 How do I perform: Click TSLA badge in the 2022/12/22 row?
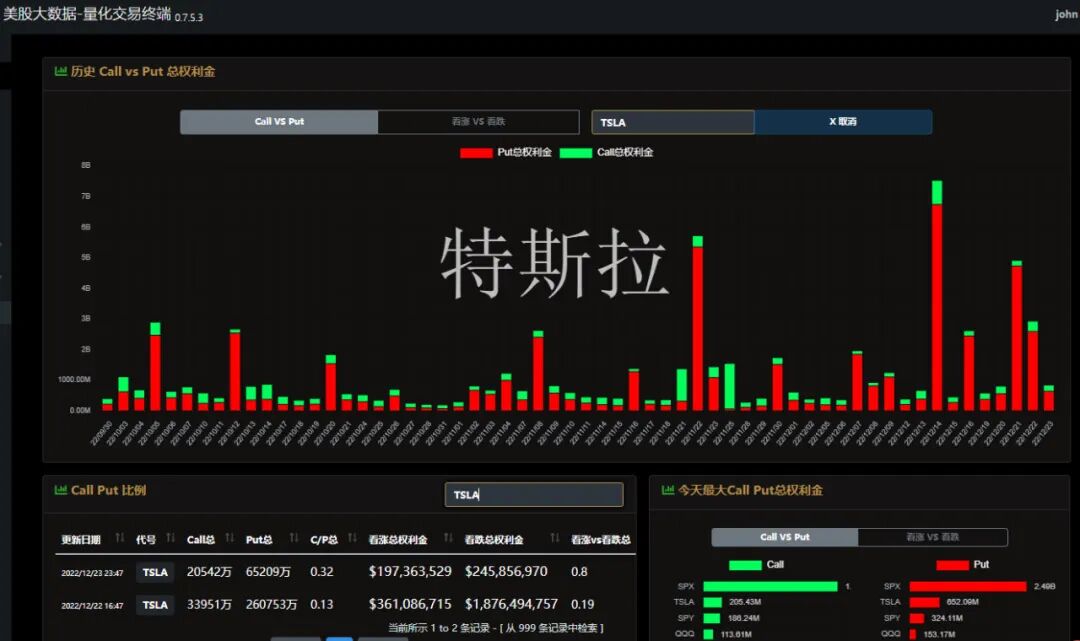155,605
